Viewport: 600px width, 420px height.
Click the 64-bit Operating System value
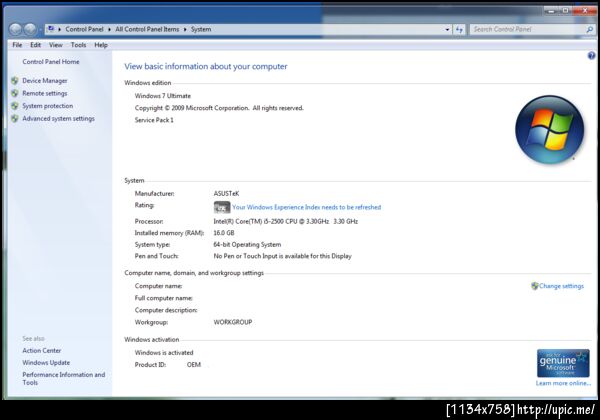(247, 245)
